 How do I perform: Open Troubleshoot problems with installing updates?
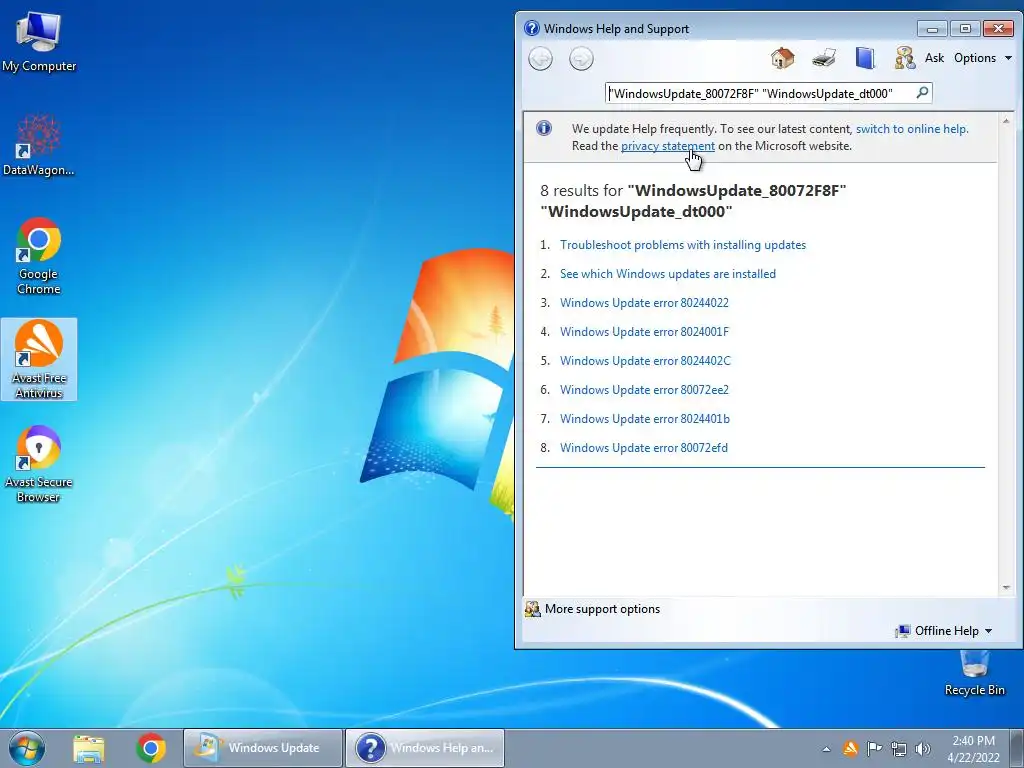pyautogui.click(x=682, y=245)
